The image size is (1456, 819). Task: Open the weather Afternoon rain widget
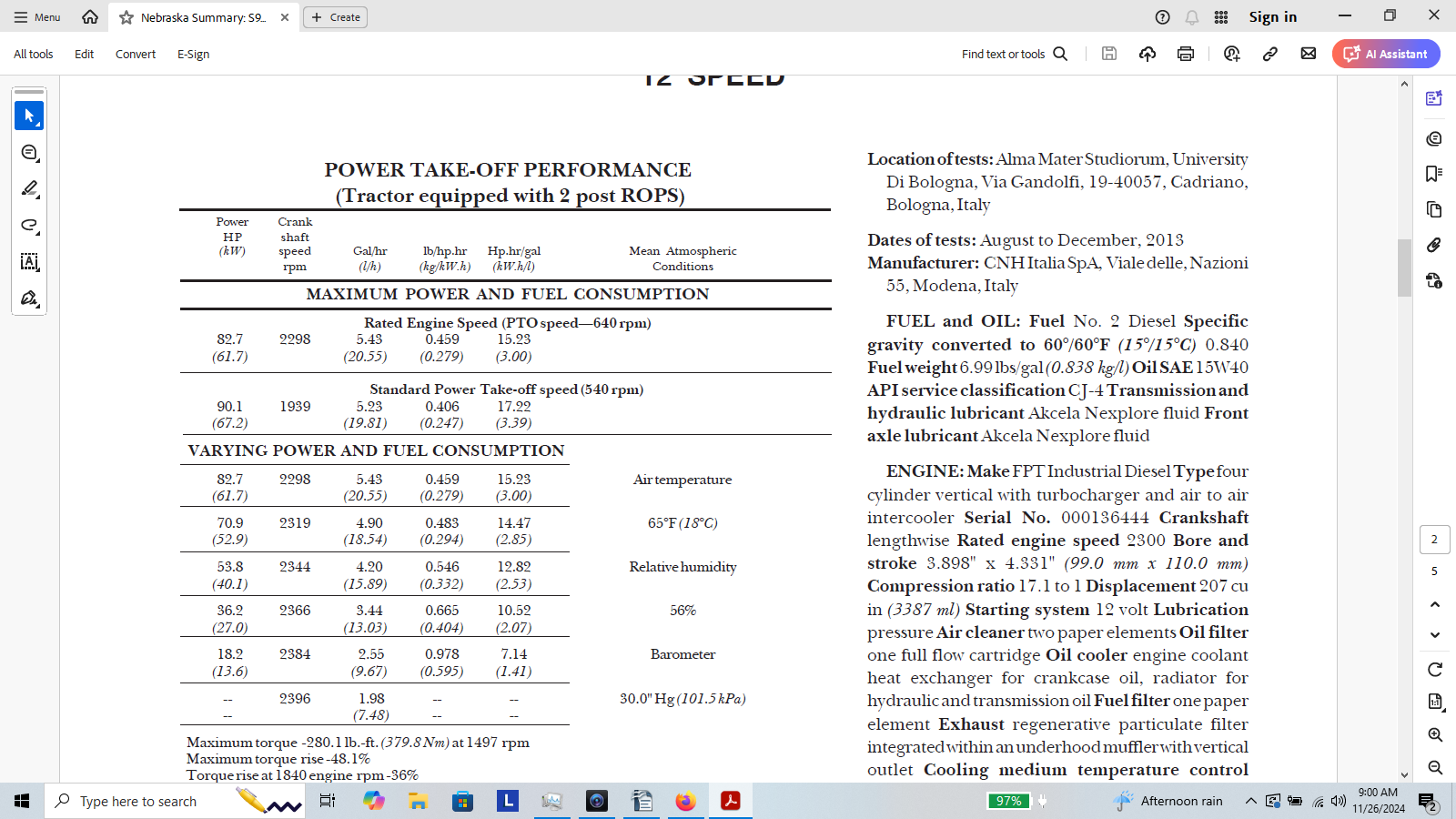pyautogui.click(x=1168, y=801)
